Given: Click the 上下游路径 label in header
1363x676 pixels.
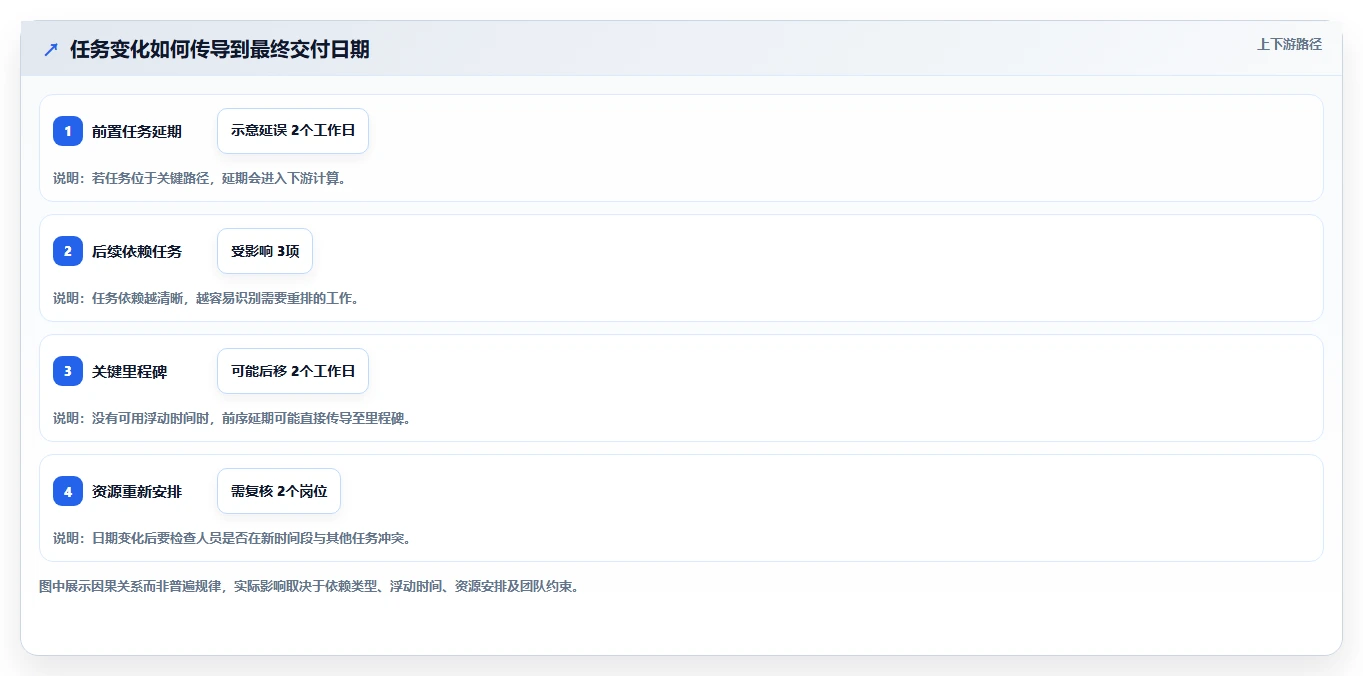Looking at the screenshot, I should 1289,44.
